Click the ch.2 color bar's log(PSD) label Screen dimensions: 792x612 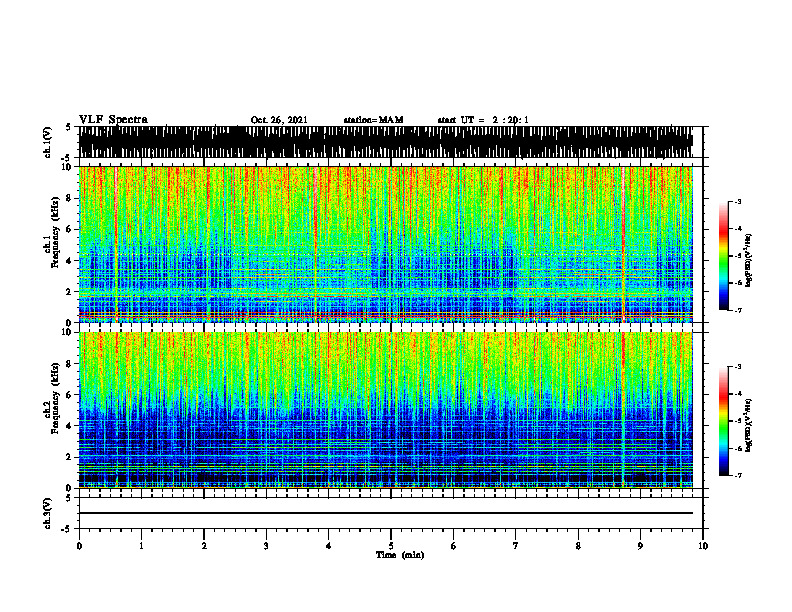click(749, 425)
